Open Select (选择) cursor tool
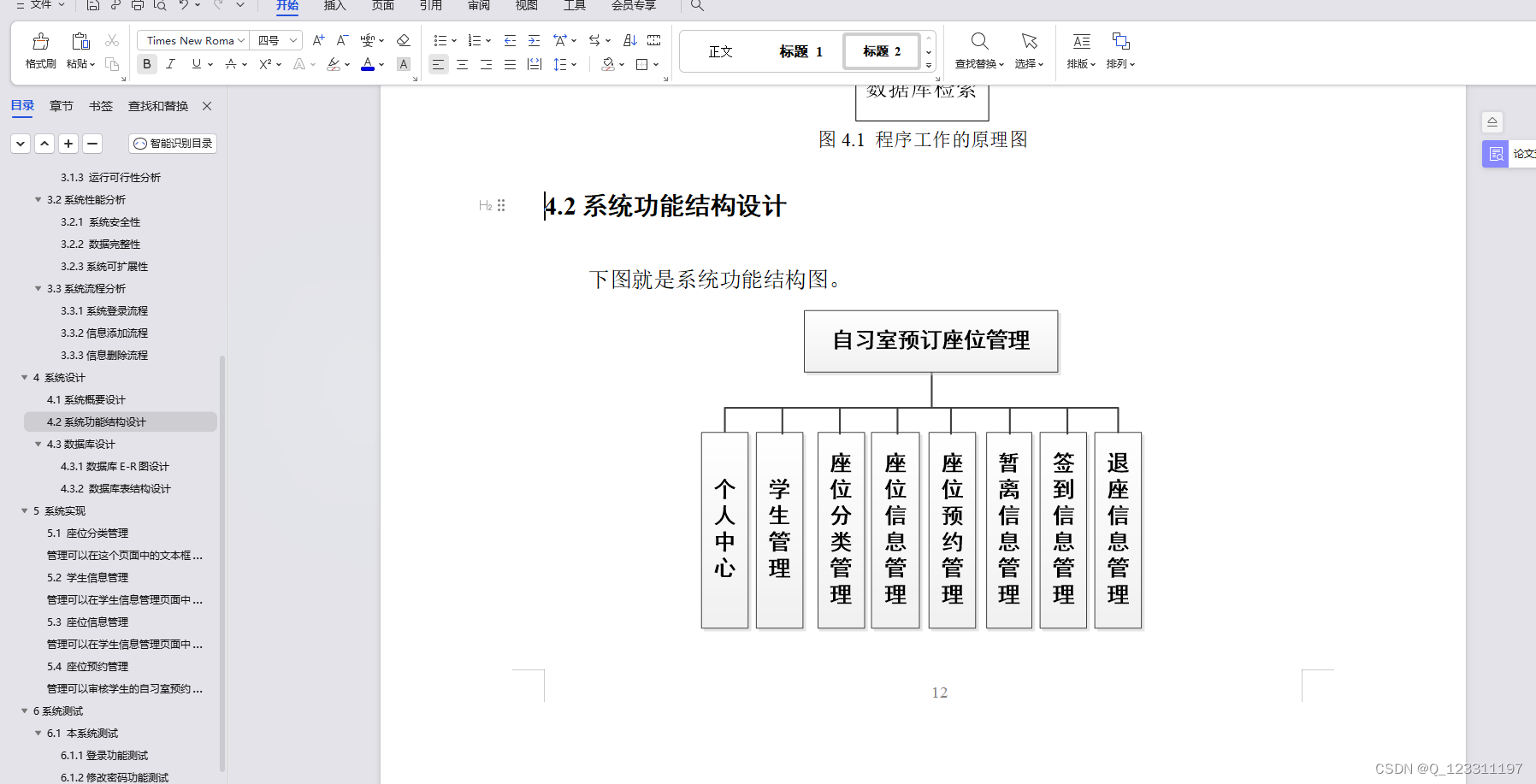 tap(1029, 51)
